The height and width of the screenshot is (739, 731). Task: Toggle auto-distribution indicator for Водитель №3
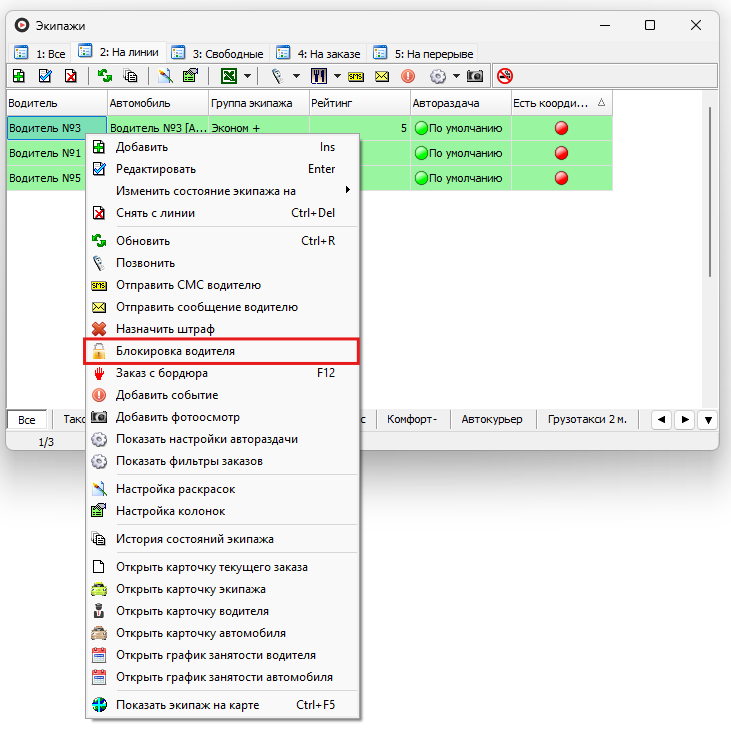click(421, 128)
